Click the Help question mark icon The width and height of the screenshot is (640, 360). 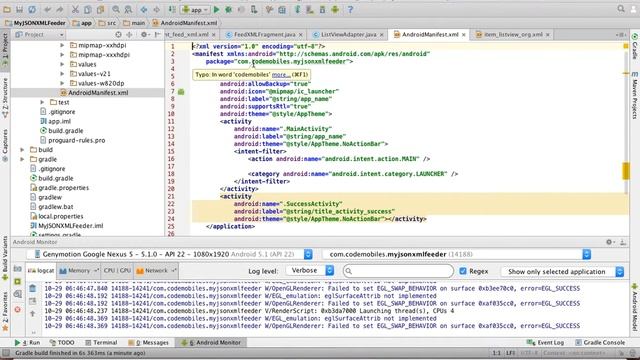point(350,9)
